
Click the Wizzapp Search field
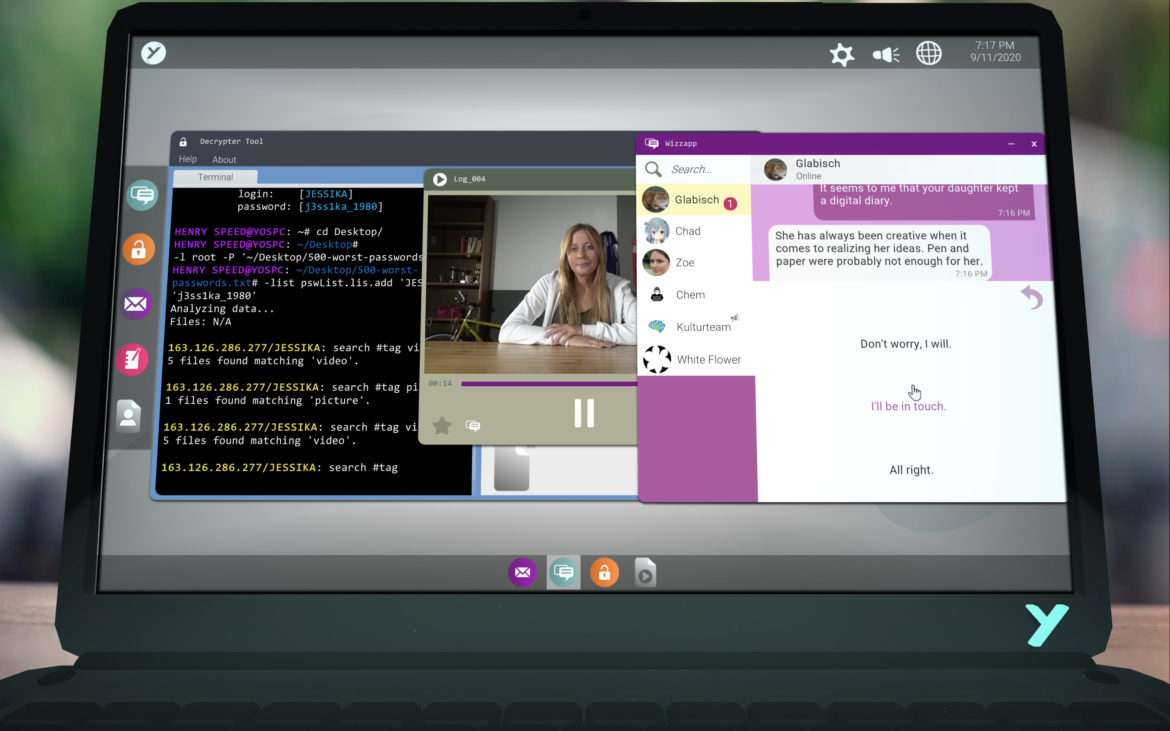(x=705, y=169)
